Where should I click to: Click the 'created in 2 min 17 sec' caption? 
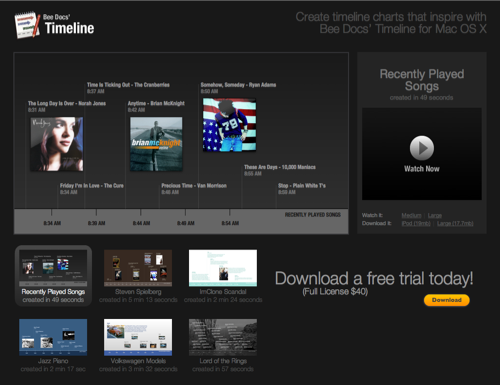(53, 369)
